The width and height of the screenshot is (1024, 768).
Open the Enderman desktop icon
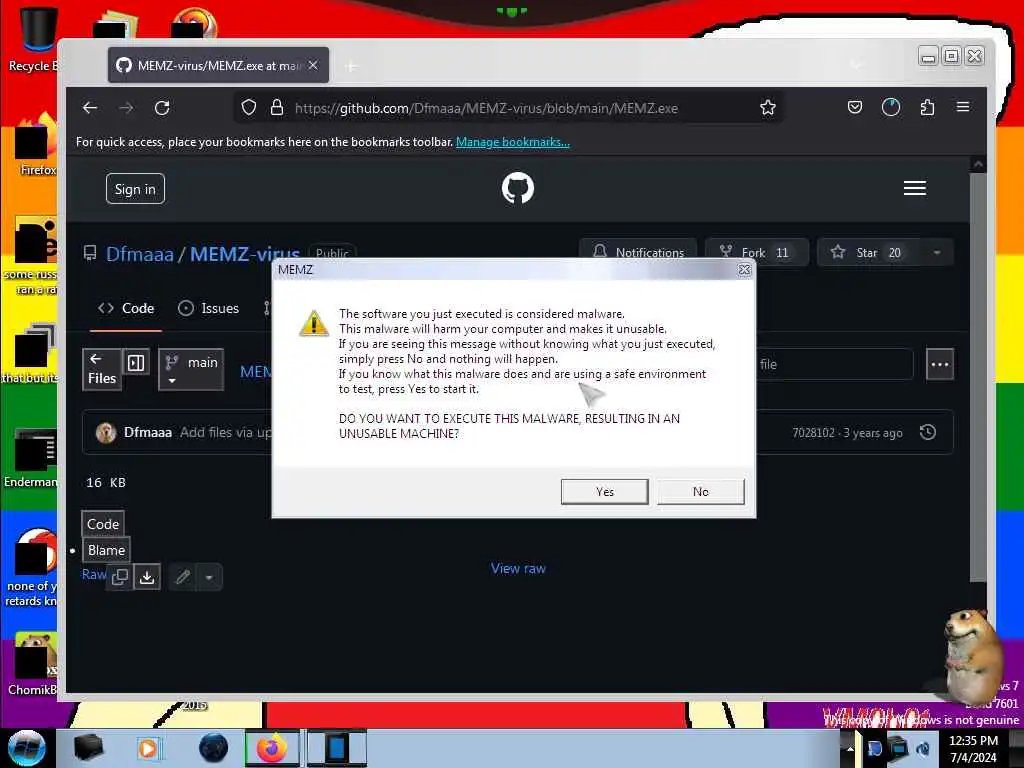(x=33, y=458)
